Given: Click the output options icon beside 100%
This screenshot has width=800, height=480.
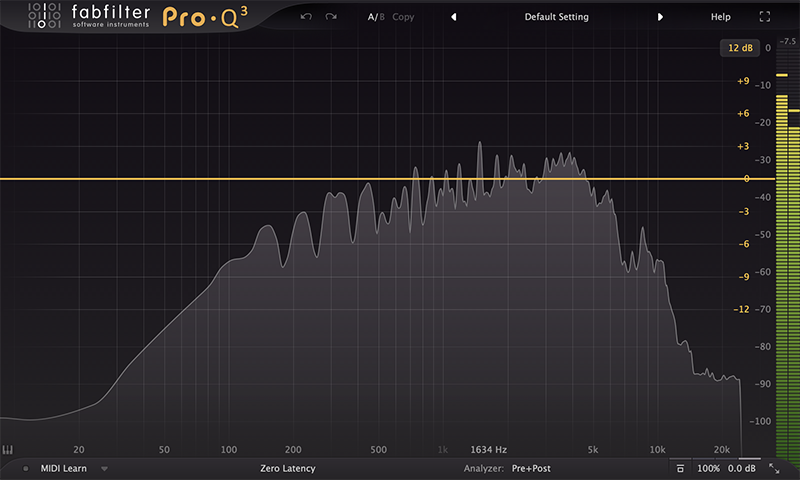Looking at the screenshot, I should [x=680, y=468].
